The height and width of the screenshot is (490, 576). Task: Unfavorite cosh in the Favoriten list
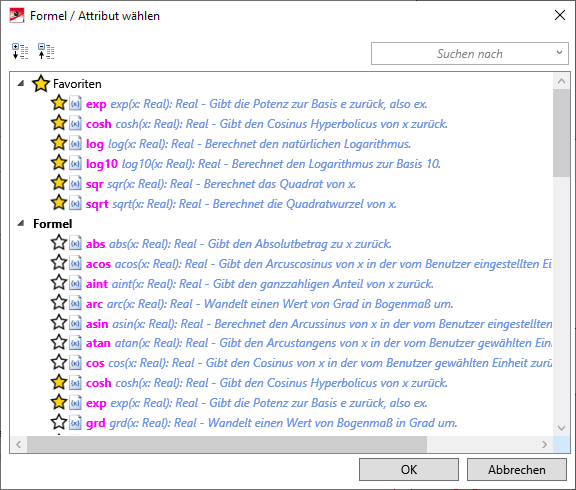pyautogui.click(x=59, y=123)
